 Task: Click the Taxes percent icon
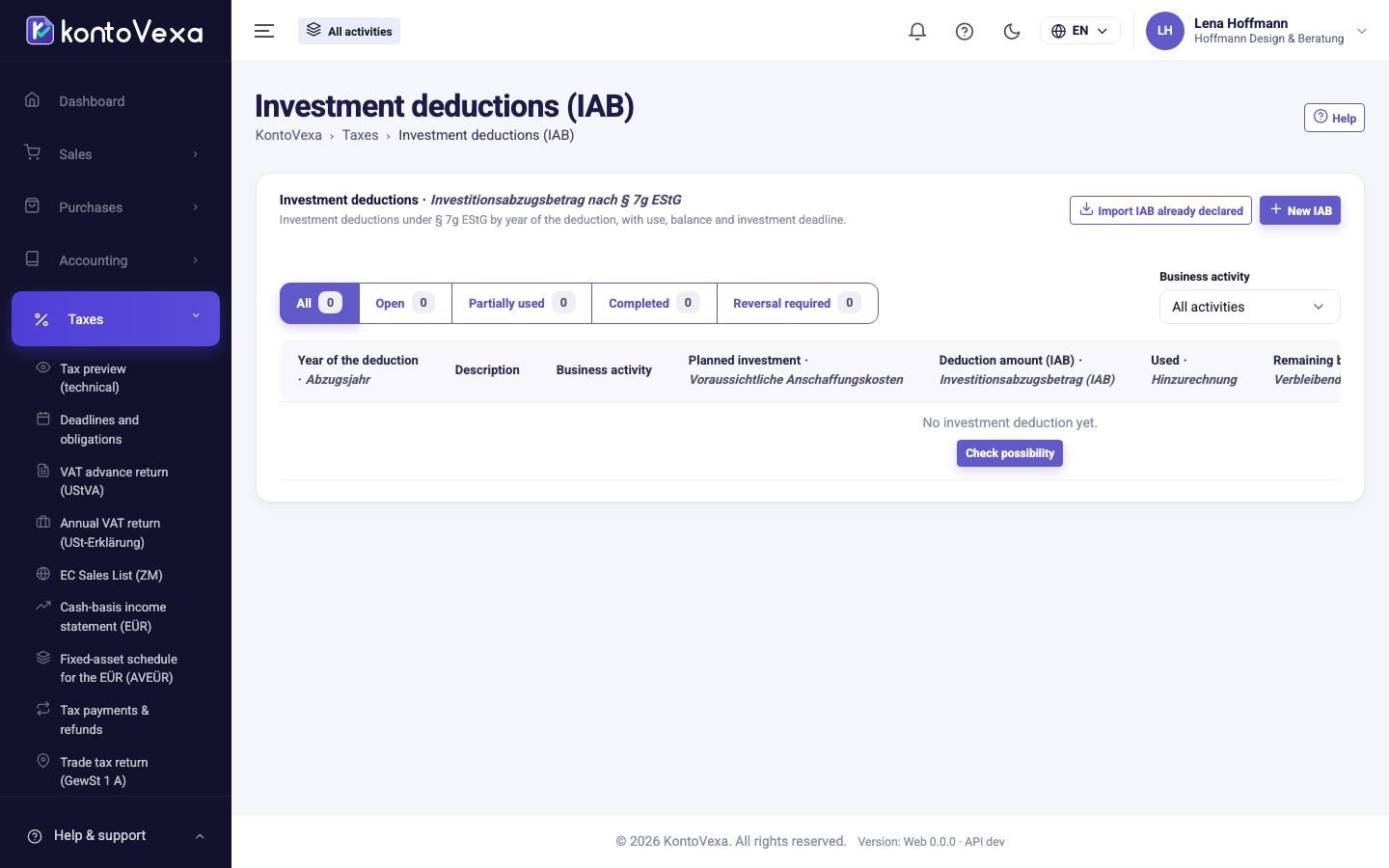[x=41, y=319]
